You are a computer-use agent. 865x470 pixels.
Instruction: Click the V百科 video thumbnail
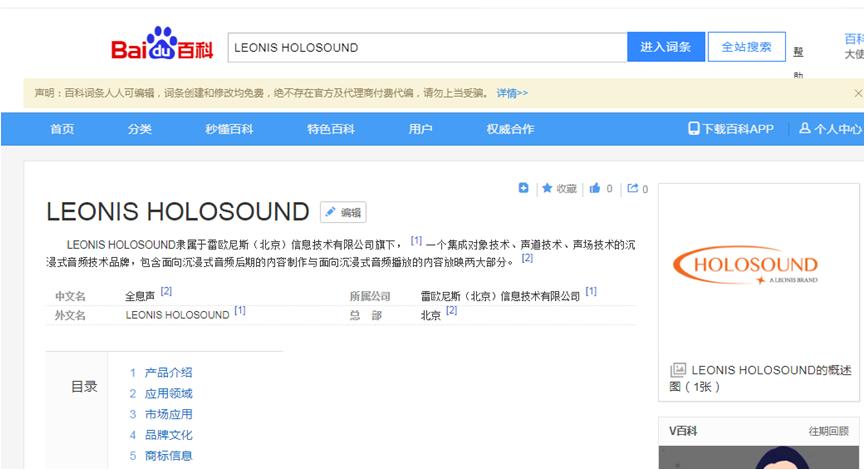point(759,458)
